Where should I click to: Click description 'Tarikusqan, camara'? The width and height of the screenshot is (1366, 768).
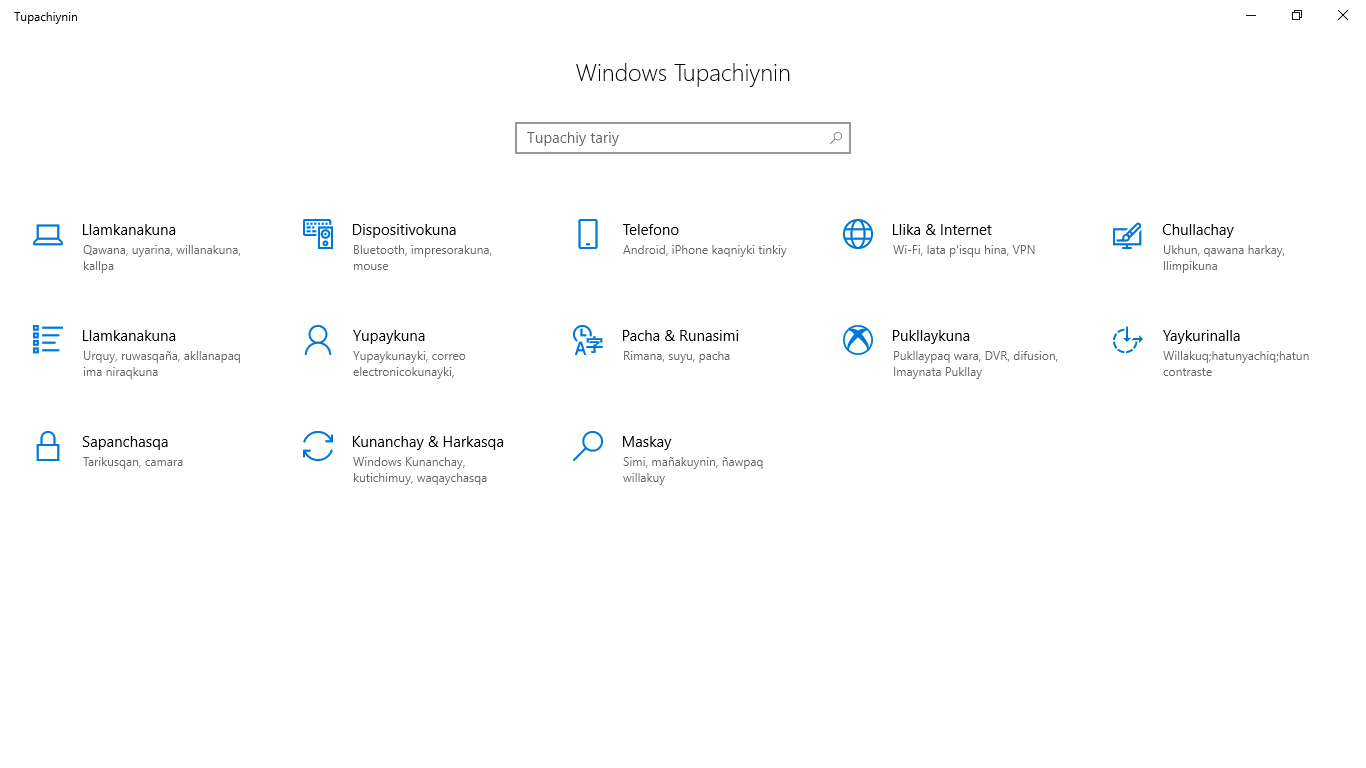pos(133,462)
